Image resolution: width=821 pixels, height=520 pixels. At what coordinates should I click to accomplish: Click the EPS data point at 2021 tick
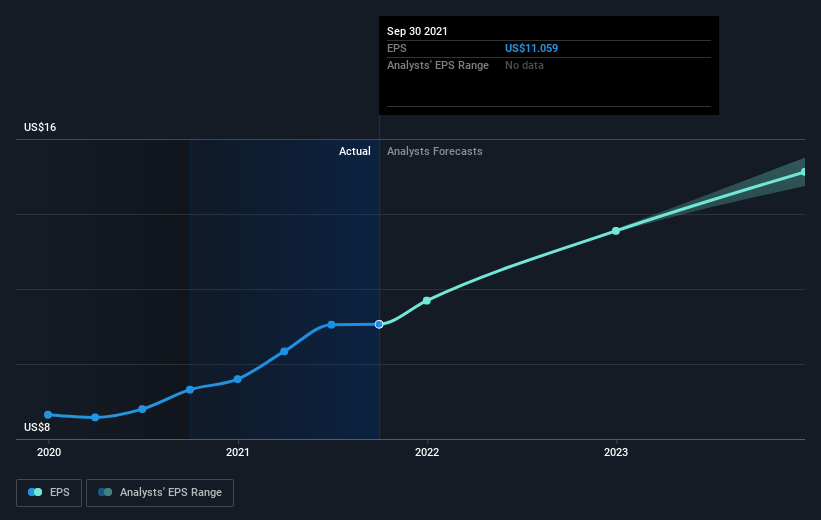pos(238,379)
